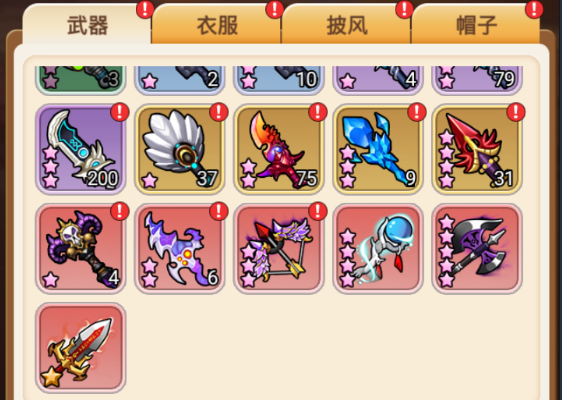
Task: Click the alert badge on the 帽子 tab
Action: point(534,9)
